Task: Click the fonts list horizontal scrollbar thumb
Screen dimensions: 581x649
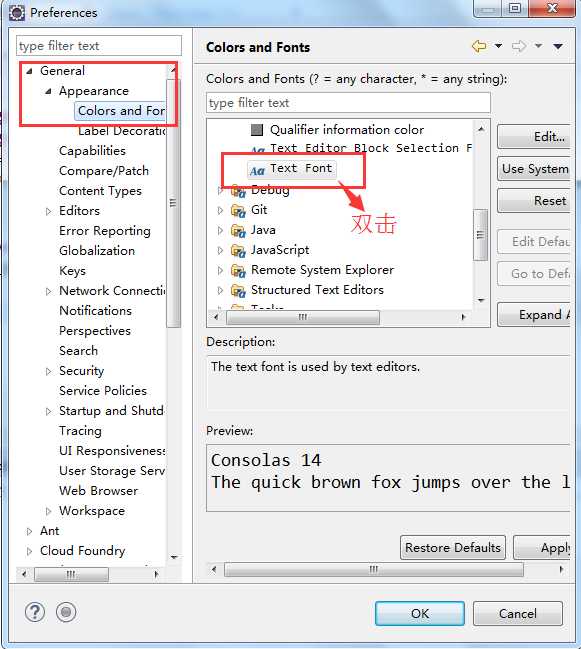Action: pos(303,317)
